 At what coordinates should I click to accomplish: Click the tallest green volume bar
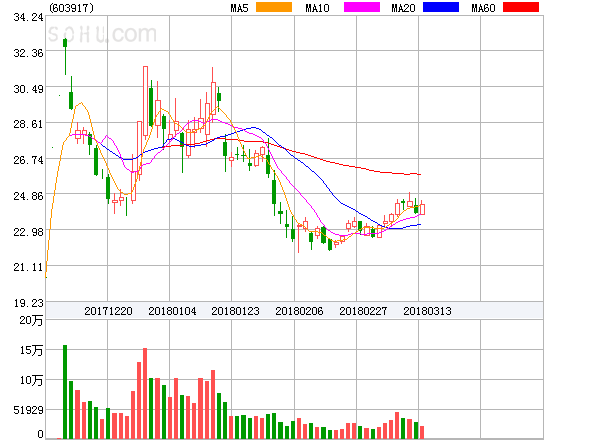click(65, 392)
